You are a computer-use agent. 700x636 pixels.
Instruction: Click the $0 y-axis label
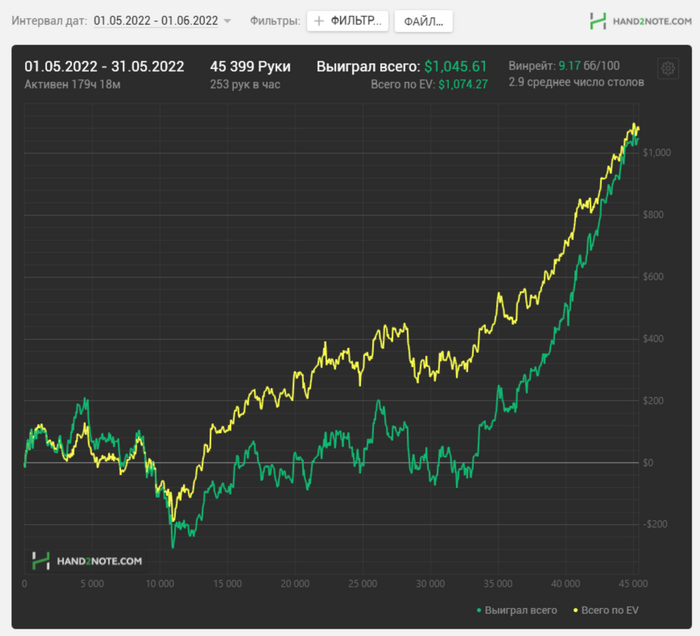coord(648,463)
